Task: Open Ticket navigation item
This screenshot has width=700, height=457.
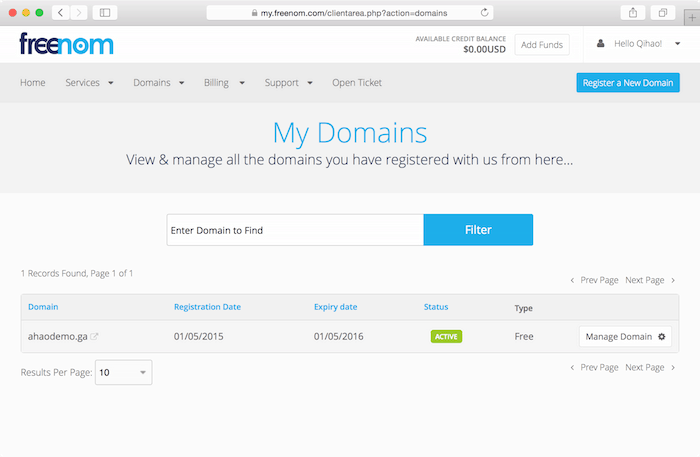Action: (357, 83)
